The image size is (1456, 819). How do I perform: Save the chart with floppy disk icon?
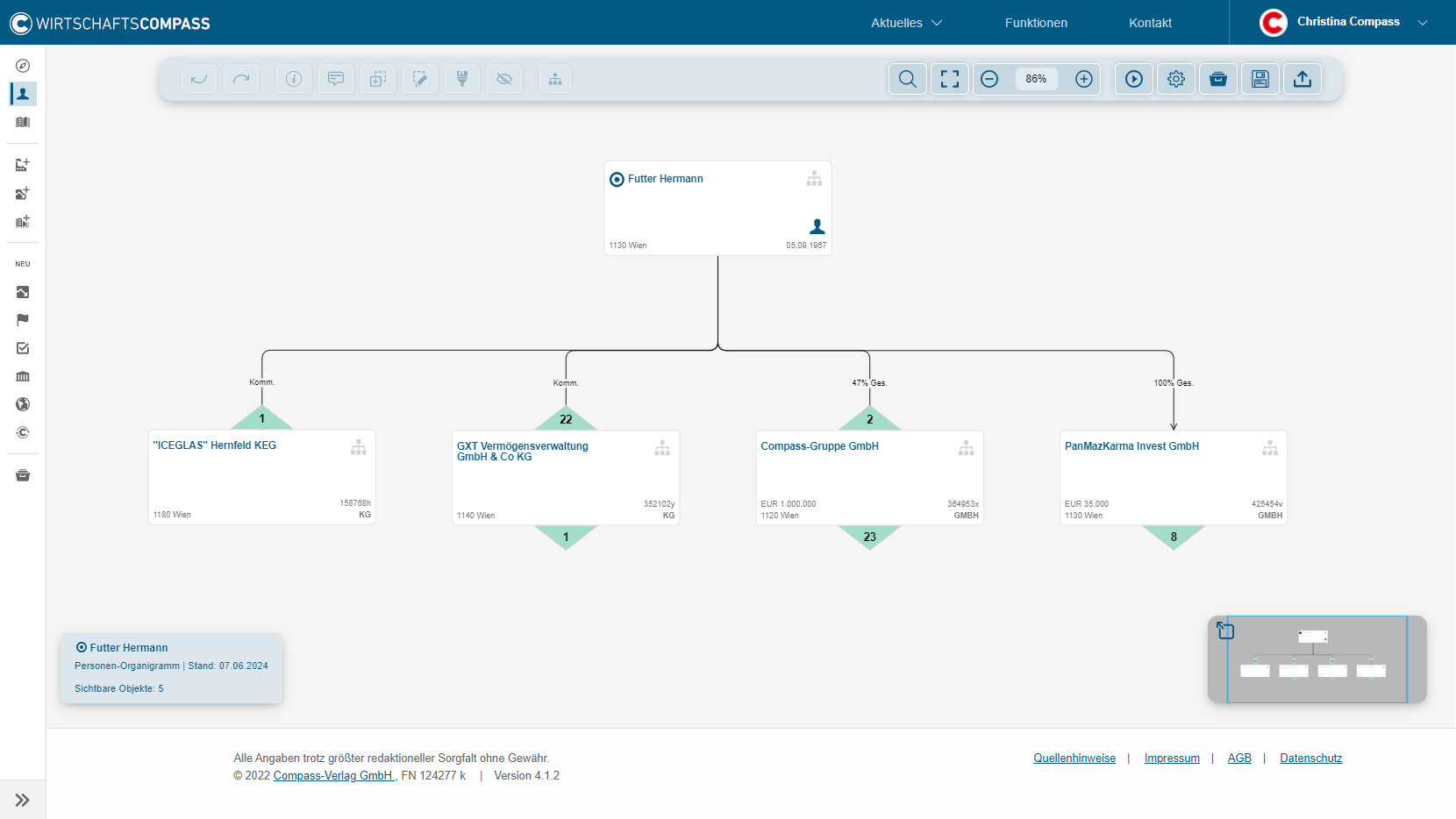(1260, 79)
